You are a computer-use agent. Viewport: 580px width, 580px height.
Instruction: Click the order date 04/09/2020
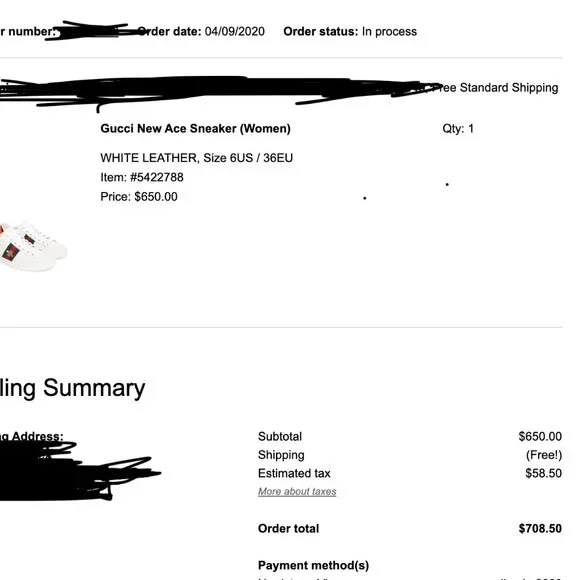tap(235, 31)
